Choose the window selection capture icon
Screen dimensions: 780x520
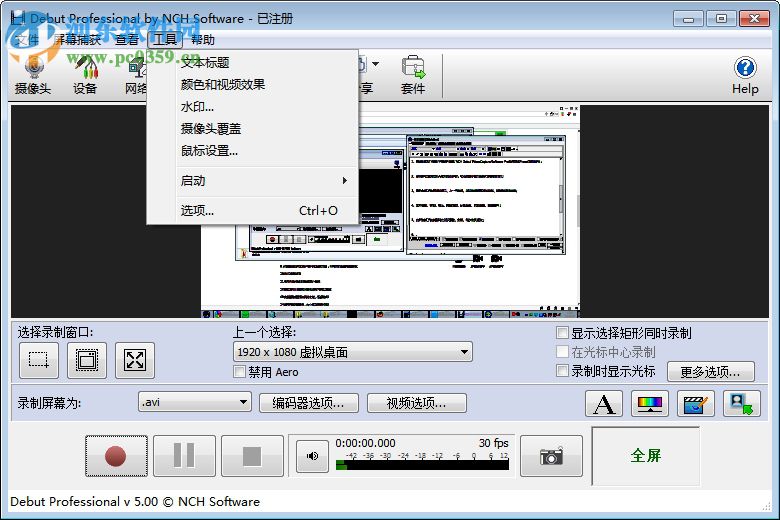pos(87,360)
